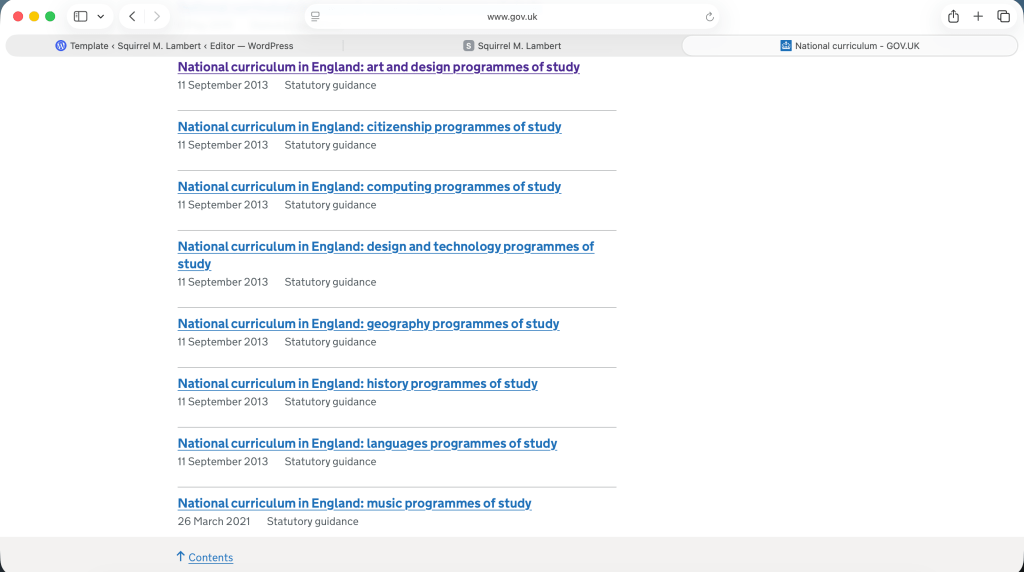
Task: Focus the www.gov.uk address bar
Action: [511, 17]
